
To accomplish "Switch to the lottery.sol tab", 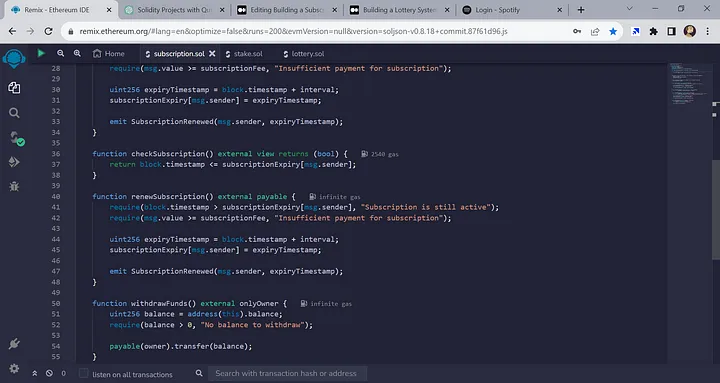I will (304, 54).
